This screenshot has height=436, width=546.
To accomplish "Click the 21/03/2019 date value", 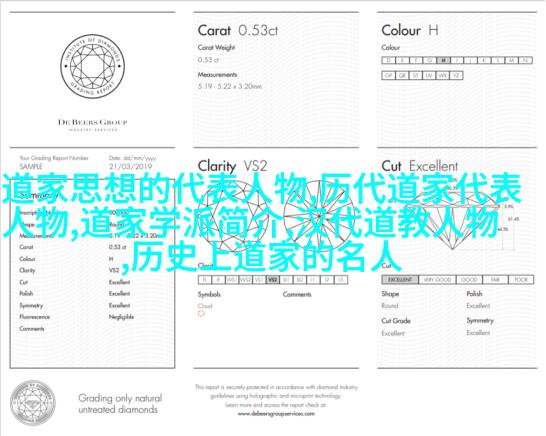I will tap(131, 166).
